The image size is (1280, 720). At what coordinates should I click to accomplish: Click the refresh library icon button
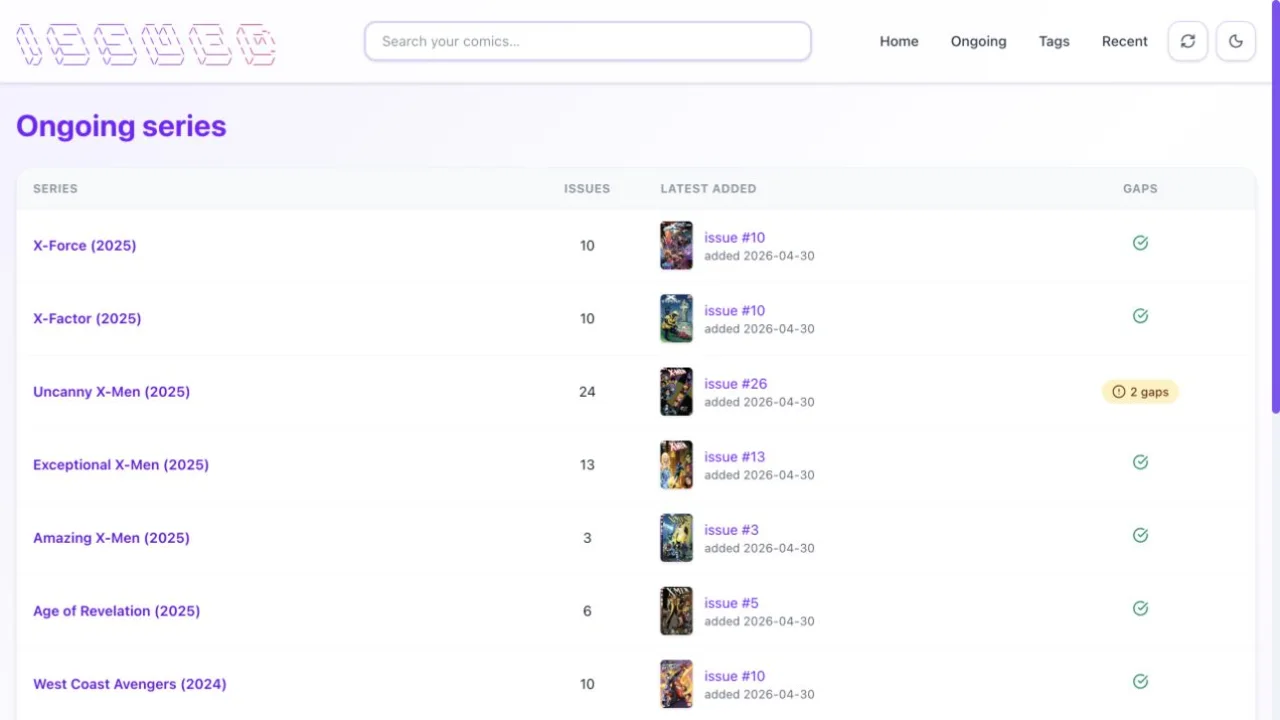coord(1188,41)
